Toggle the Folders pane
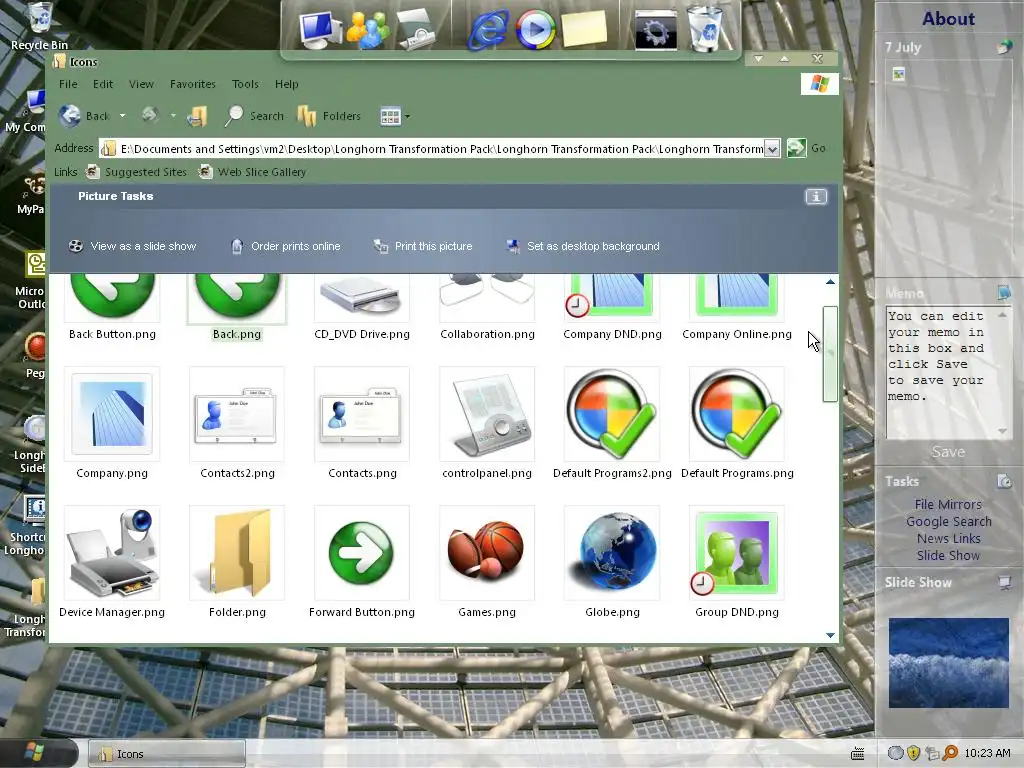Screen dimensions: 1024x768 (328, 116)
